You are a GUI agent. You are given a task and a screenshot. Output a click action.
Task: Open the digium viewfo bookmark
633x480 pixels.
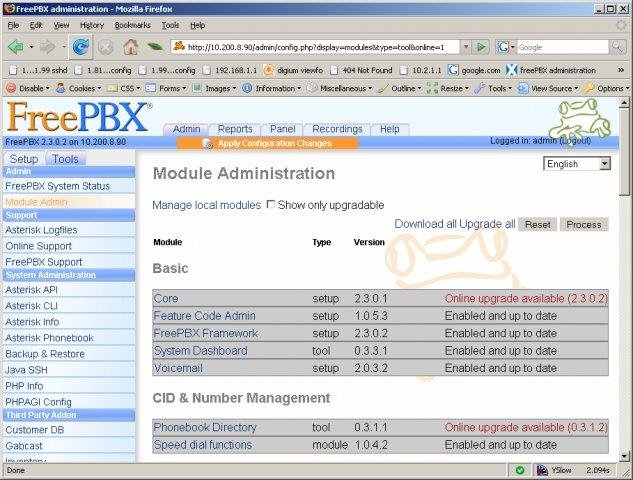point(293,70)
